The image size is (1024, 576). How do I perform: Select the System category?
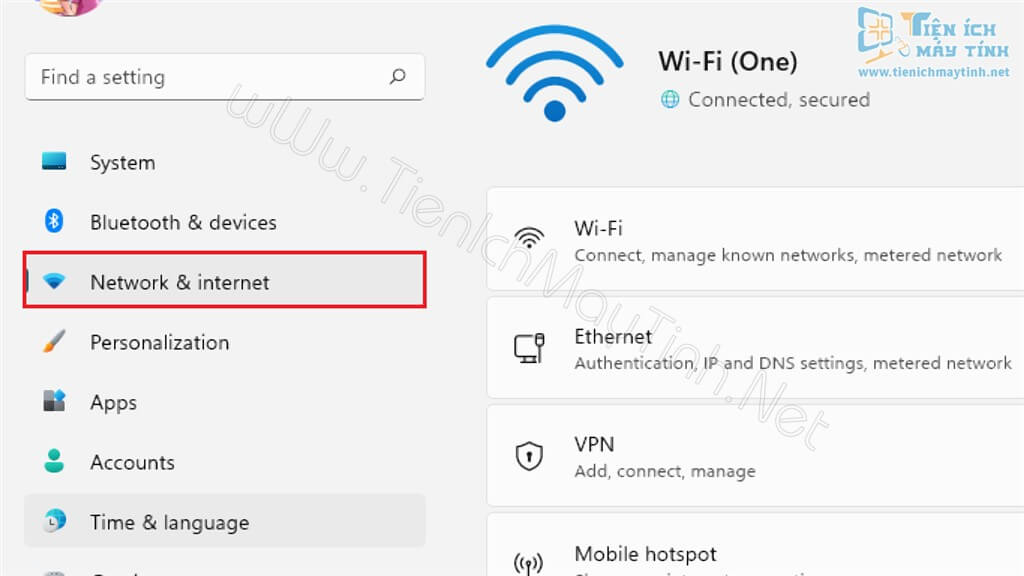click(122, 162)
